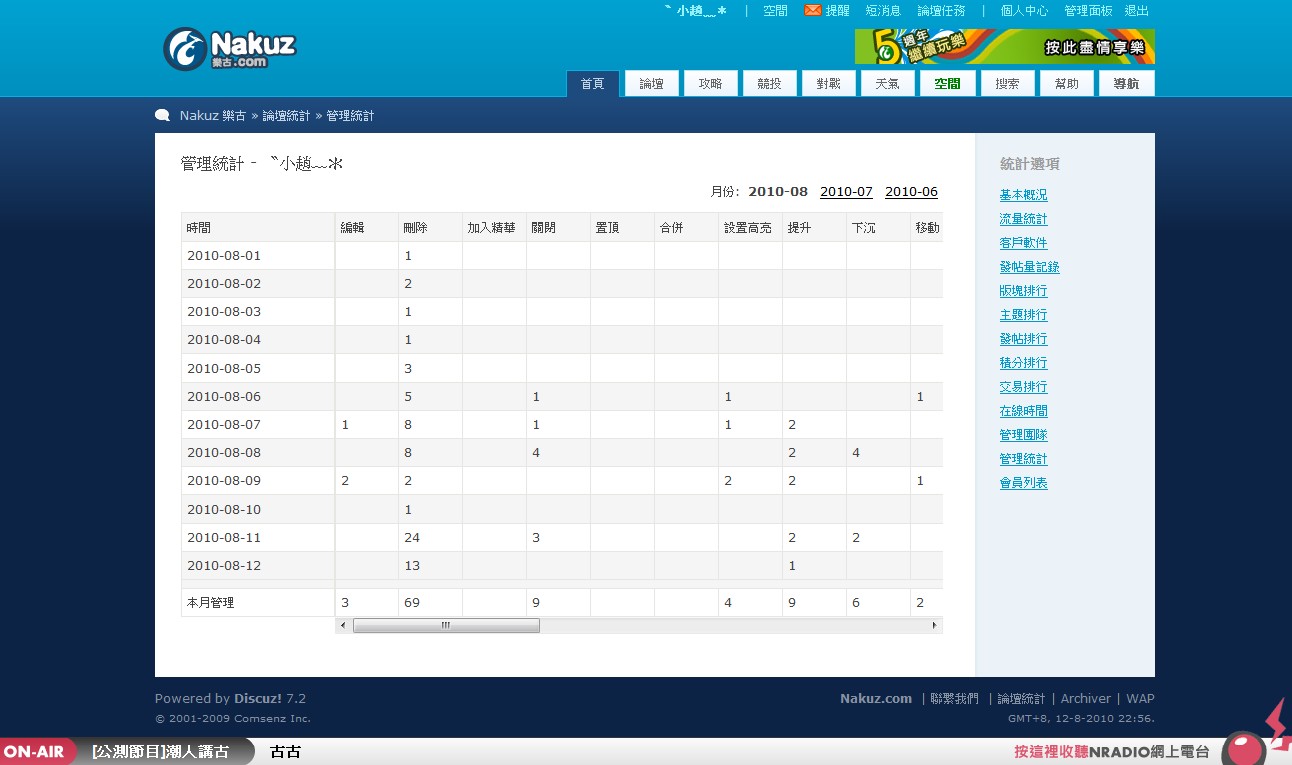1292x765 pixels.
Task: Open 會員列表 in sidebar
Action: tap(1024, 483)
